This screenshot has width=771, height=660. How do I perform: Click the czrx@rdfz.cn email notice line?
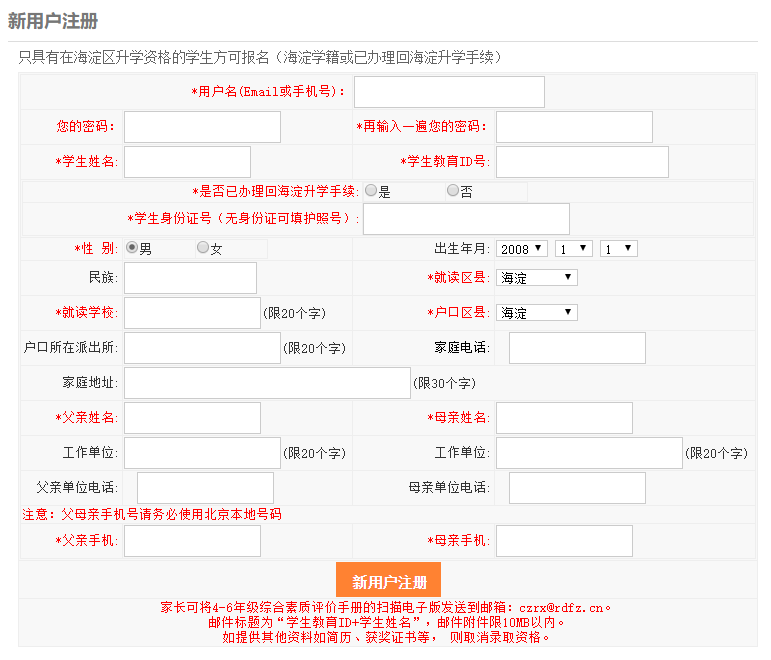386,608
